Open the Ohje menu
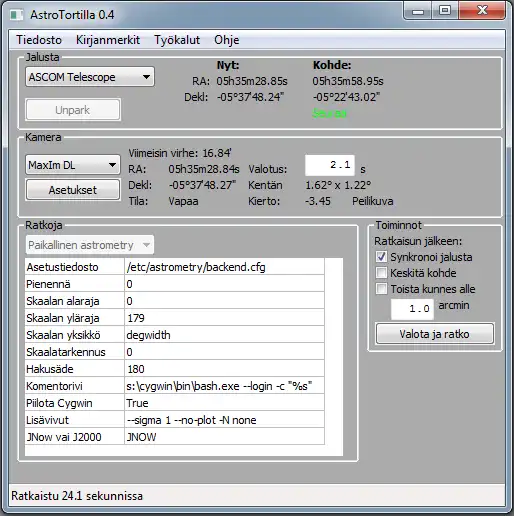This screenshot has height=516, width=514. [227, 40]
